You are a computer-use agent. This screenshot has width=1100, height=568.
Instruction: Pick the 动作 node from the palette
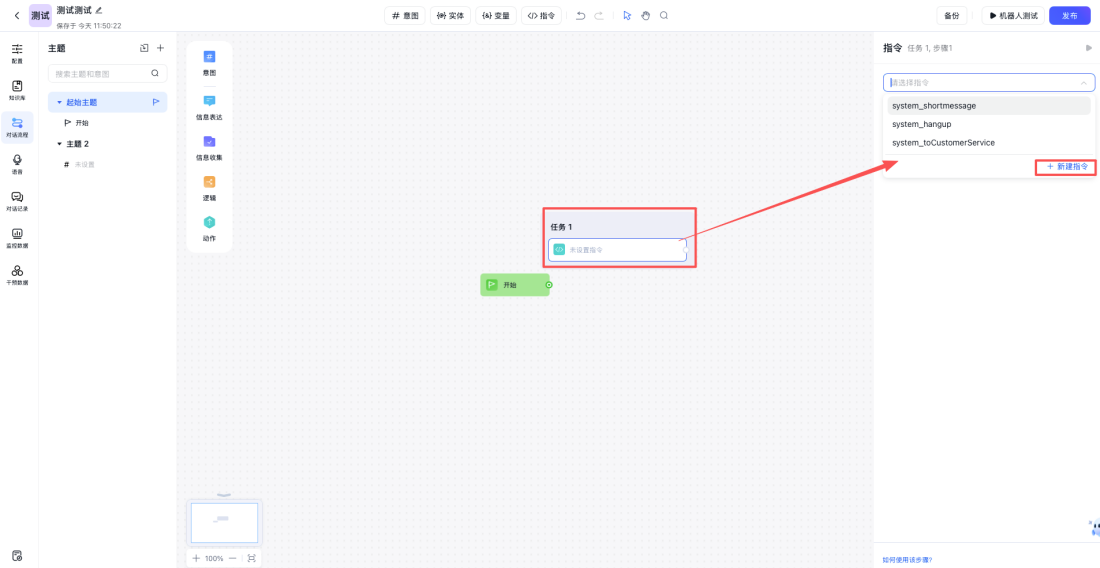209,229
